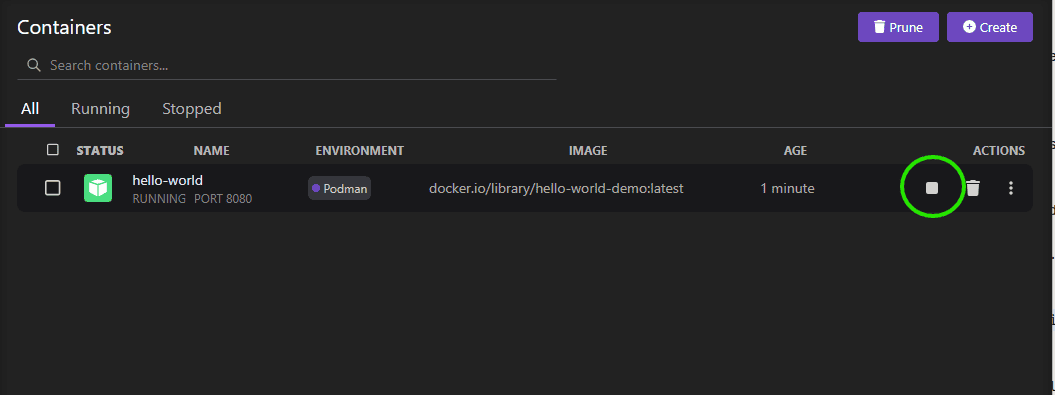Click the NAME column header
Viewport: 1055px width, 395px height.
pyautogui.click(x=211, y=151)
